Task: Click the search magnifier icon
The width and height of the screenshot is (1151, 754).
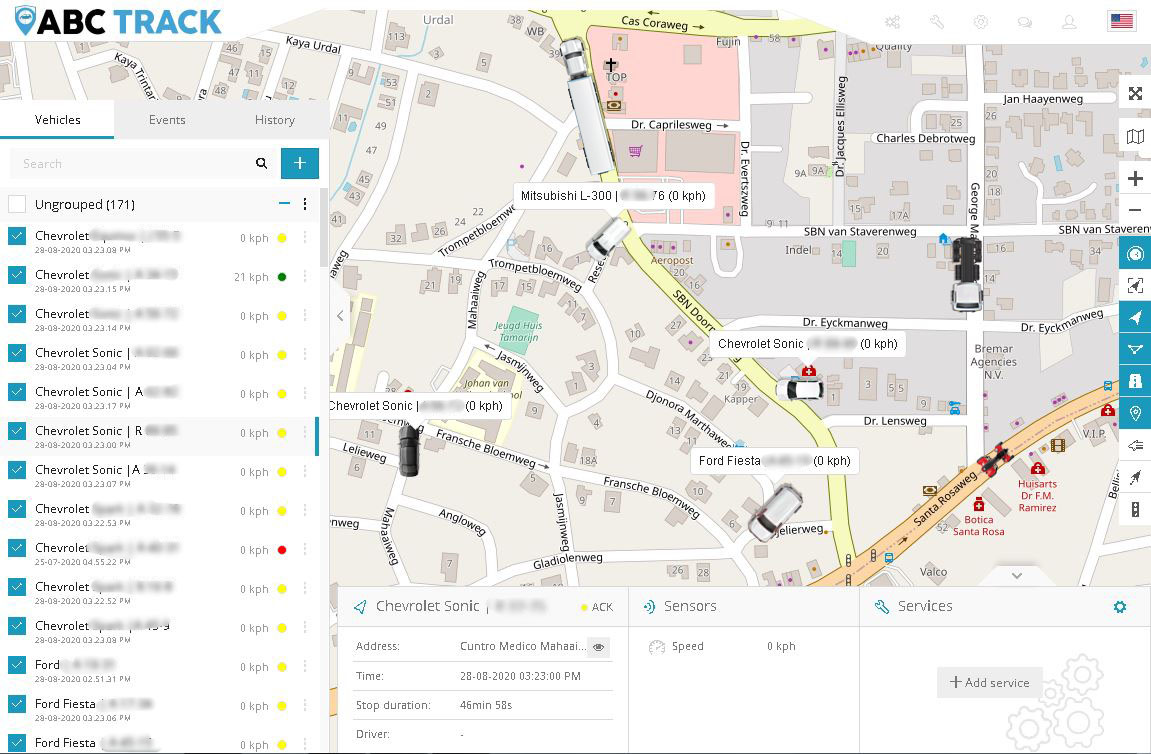Action: tap(261, 163)
